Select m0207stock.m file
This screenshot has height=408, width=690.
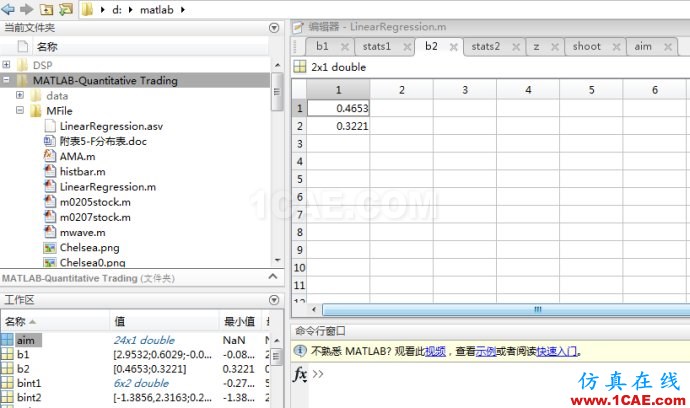pyautogui.click(x=95, y=217)
